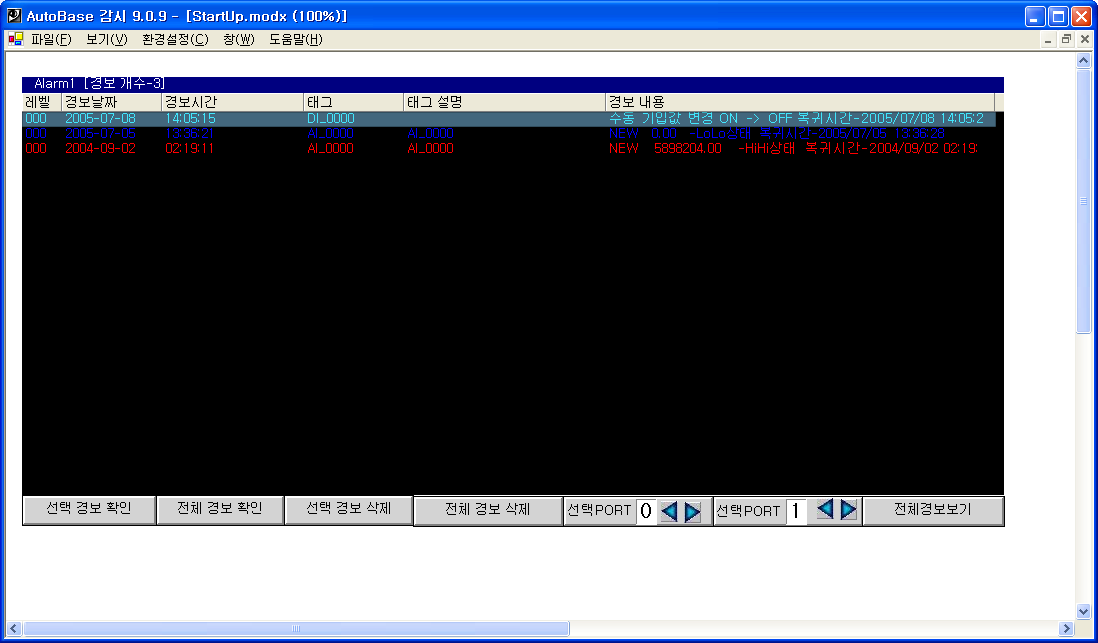This screenshot has width=1098, height=643.
Task: Select the alarm row dated 2004-09-02
Action: [508, 148]
